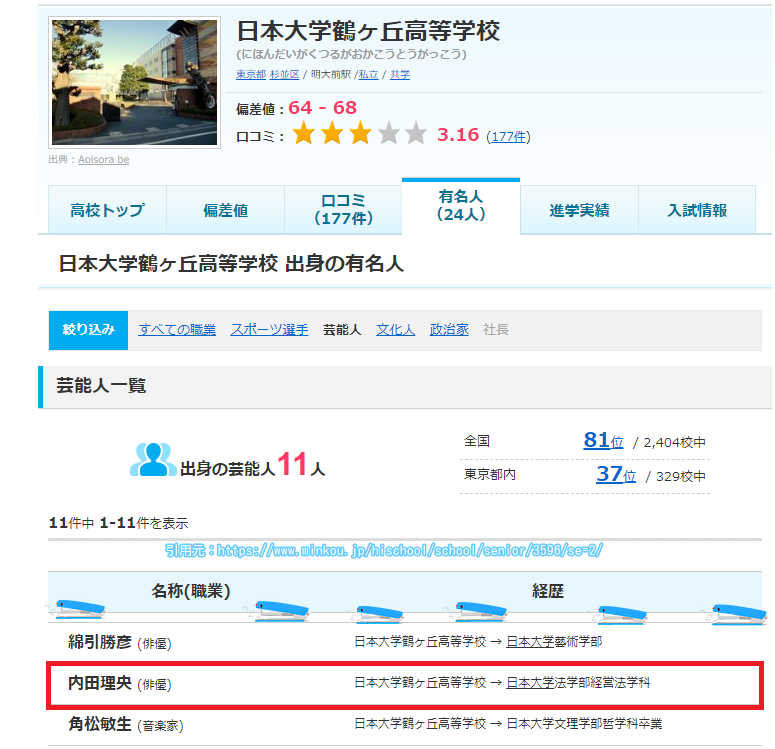
Task: Follow the 杉並区 ward link
Action: point(284,75)
